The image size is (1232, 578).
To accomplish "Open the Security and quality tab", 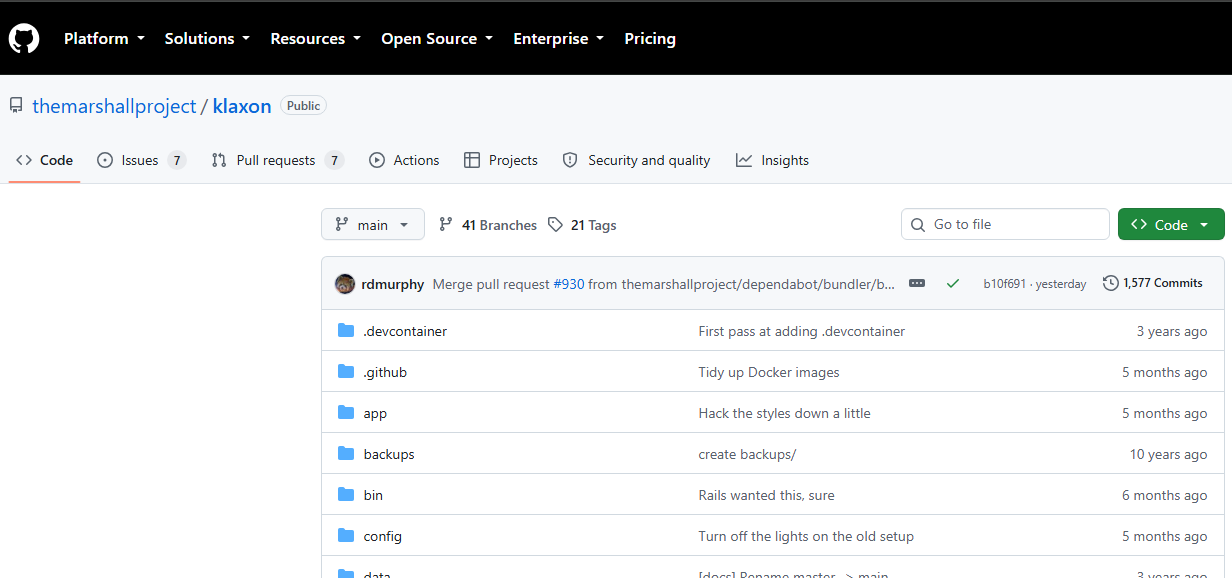I will pyautogui.click(x=636, y=160).
